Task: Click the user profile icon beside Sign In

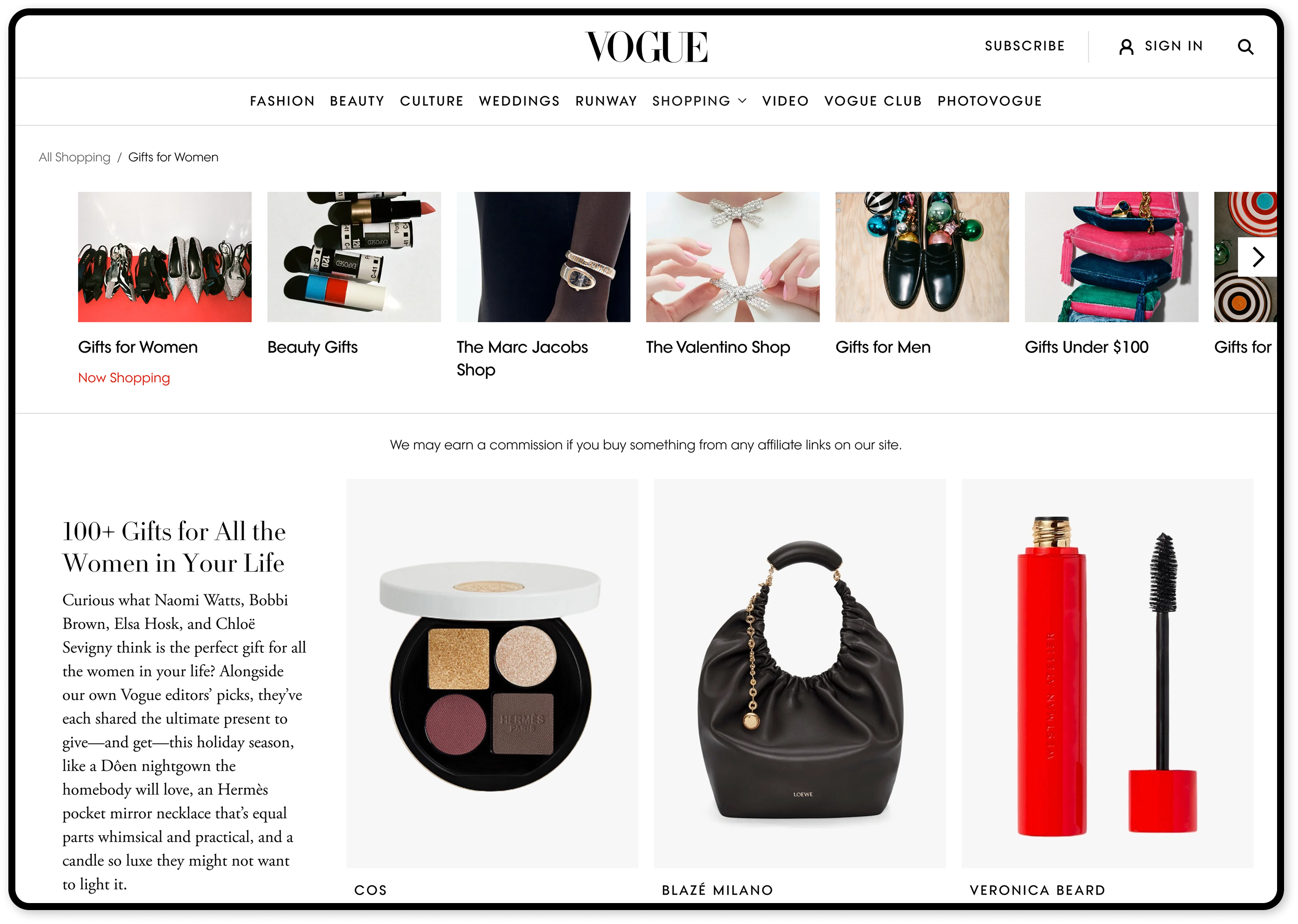Action: coord(1126,47)
